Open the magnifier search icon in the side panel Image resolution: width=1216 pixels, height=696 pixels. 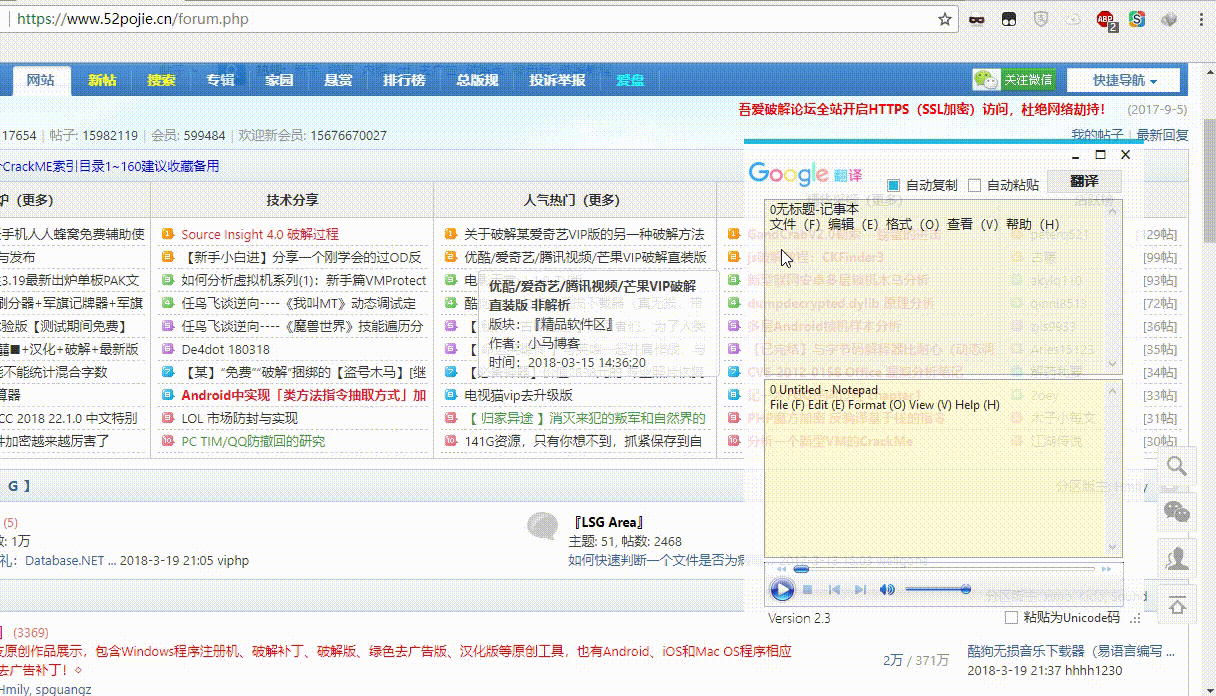[1177, 466]
